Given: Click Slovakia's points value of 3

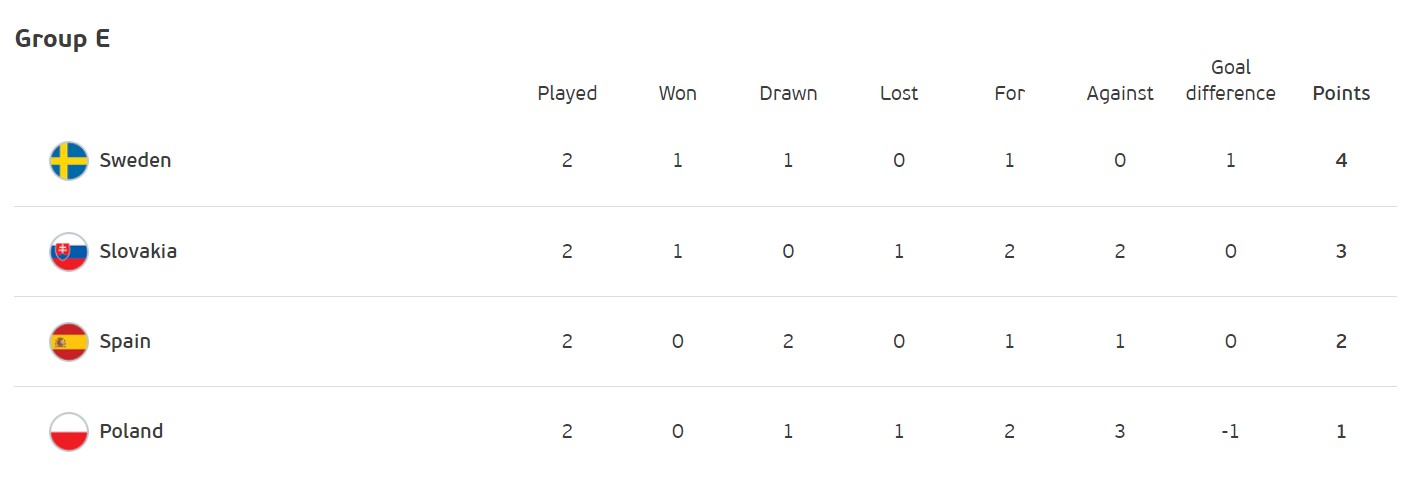Looking at the screenshot, I should click(x=1341, y=251).
